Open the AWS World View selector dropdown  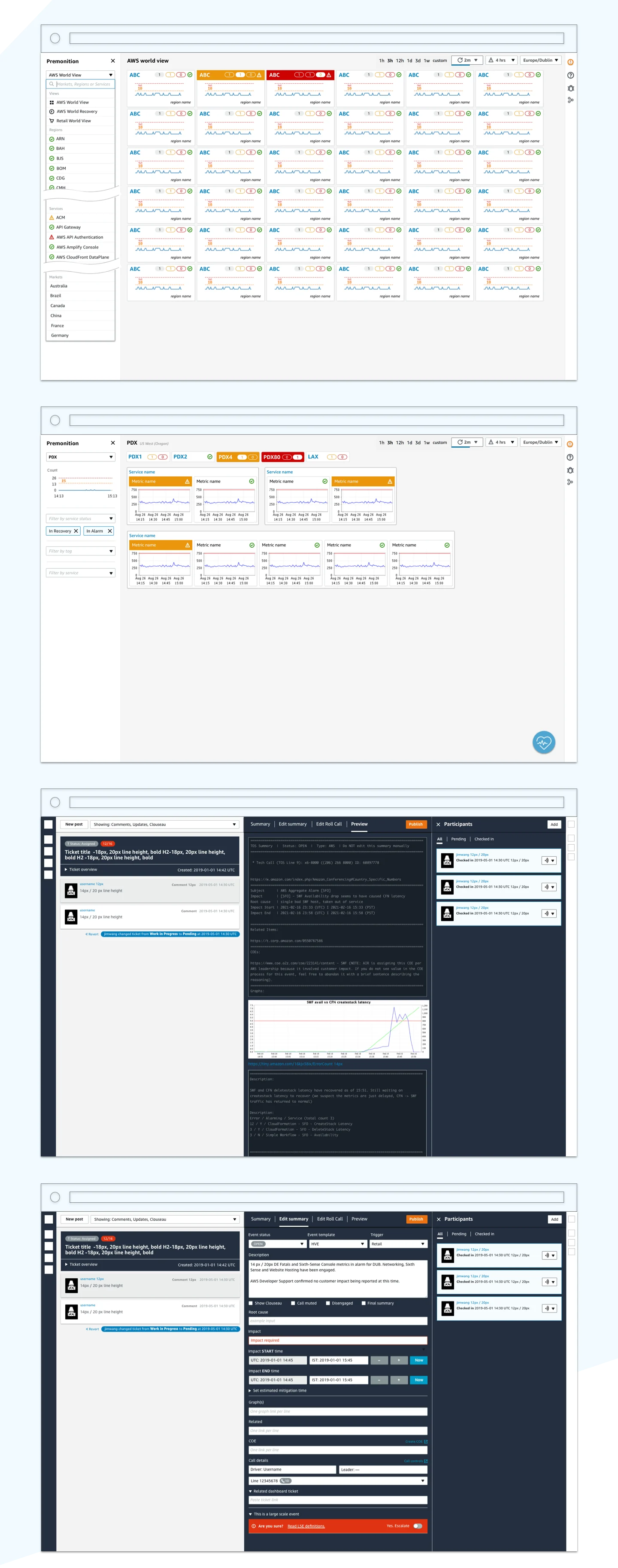(x=80, y=75)
